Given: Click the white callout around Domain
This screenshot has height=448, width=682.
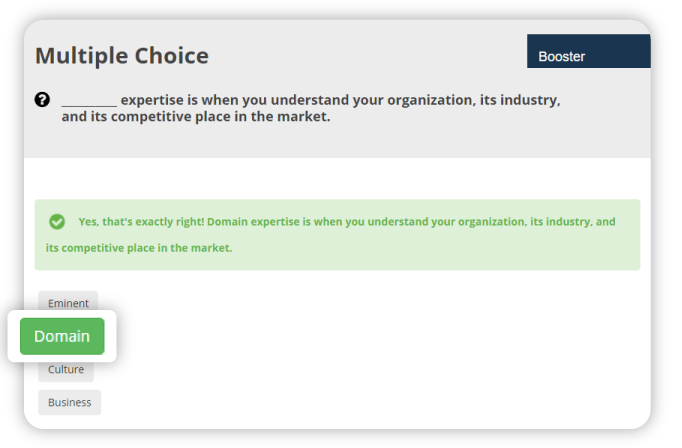Looking at the screenshot, I should pyautogui.click(x=62, y=336).
